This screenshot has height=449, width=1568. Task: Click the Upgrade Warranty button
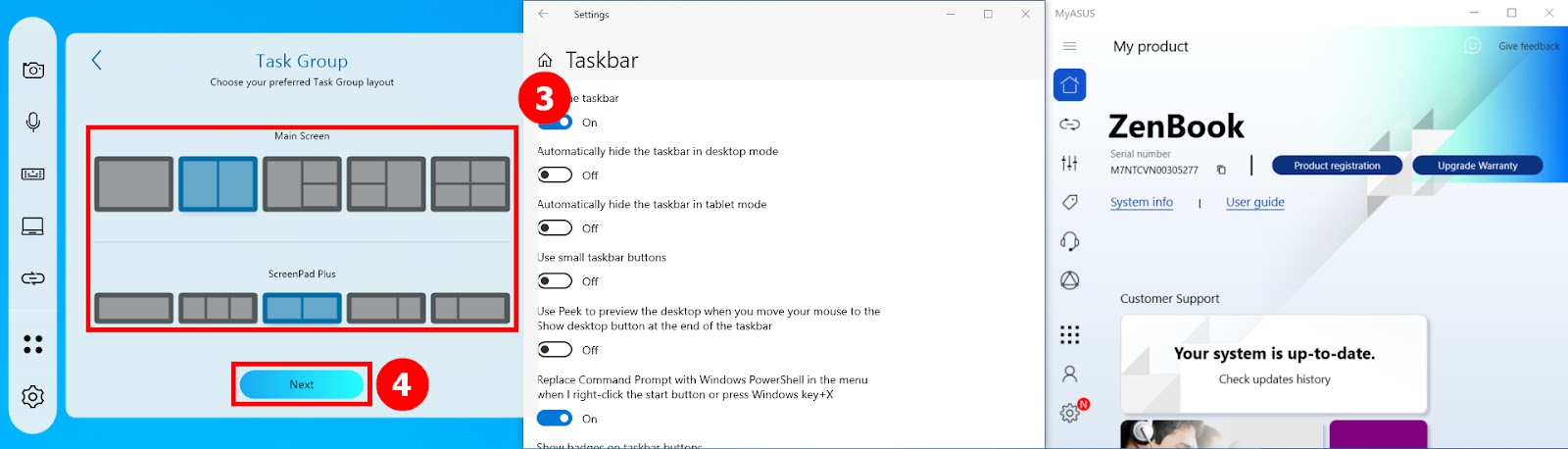point(1477,166)
